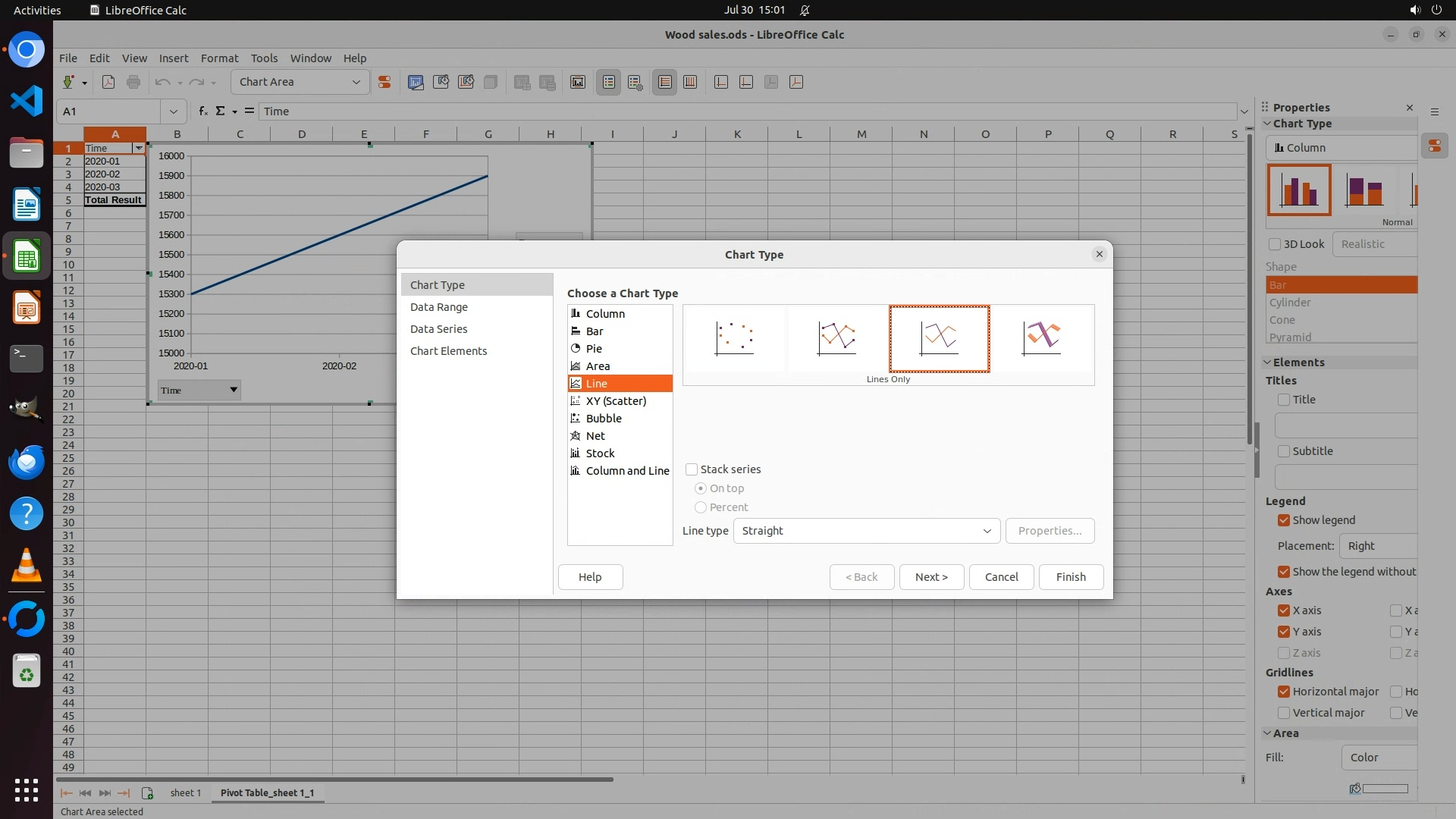
Task: Click the Export as PDF toolbar icon
Action: tap(108, 82)
